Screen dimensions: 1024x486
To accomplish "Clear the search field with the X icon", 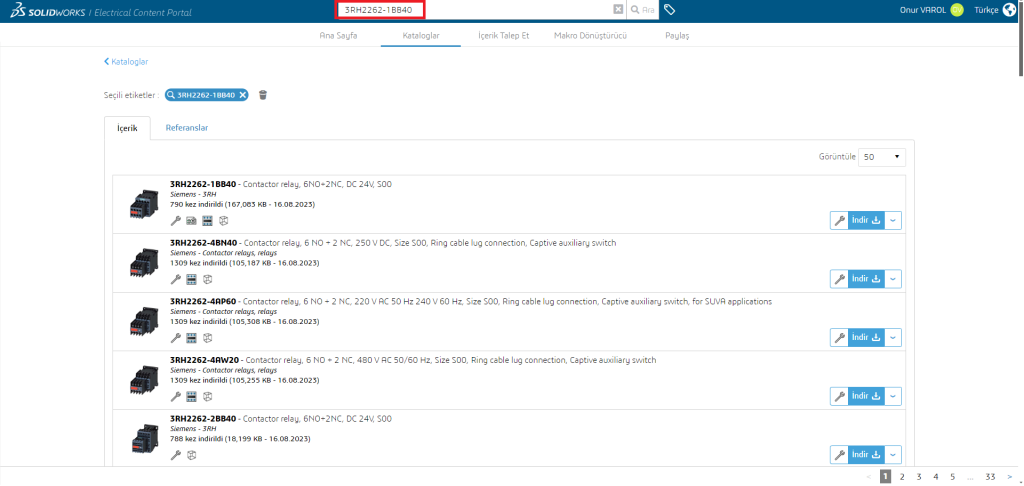I will 618,9.
